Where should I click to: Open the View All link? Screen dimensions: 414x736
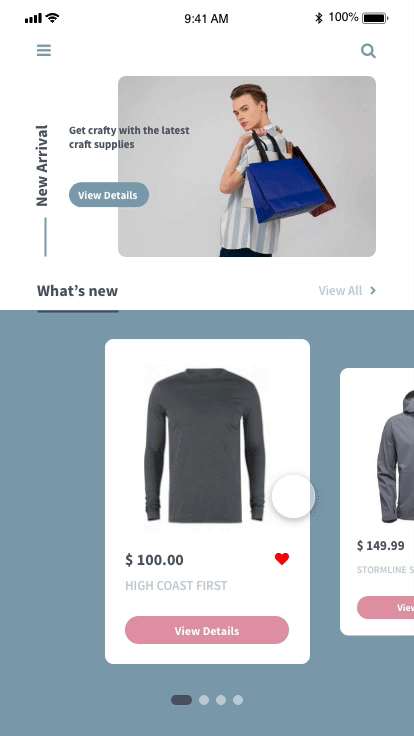pyautogui.click(x=340, y=291)
